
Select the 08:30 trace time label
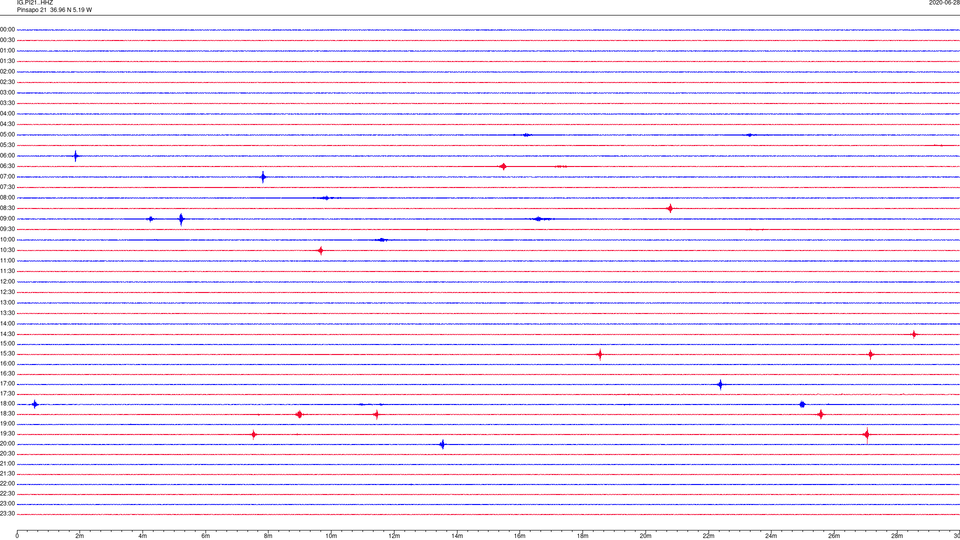click(x=7, y=208)
